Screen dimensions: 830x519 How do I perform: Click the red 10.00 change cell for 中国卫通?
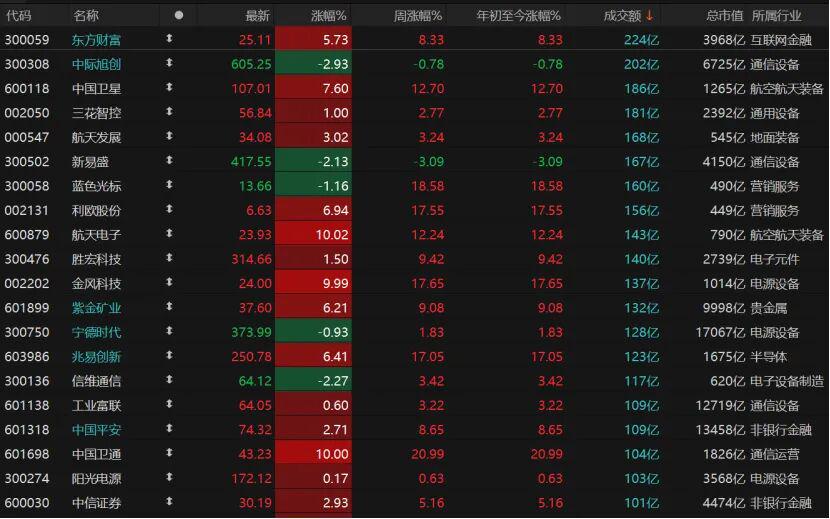pos(312,455)
